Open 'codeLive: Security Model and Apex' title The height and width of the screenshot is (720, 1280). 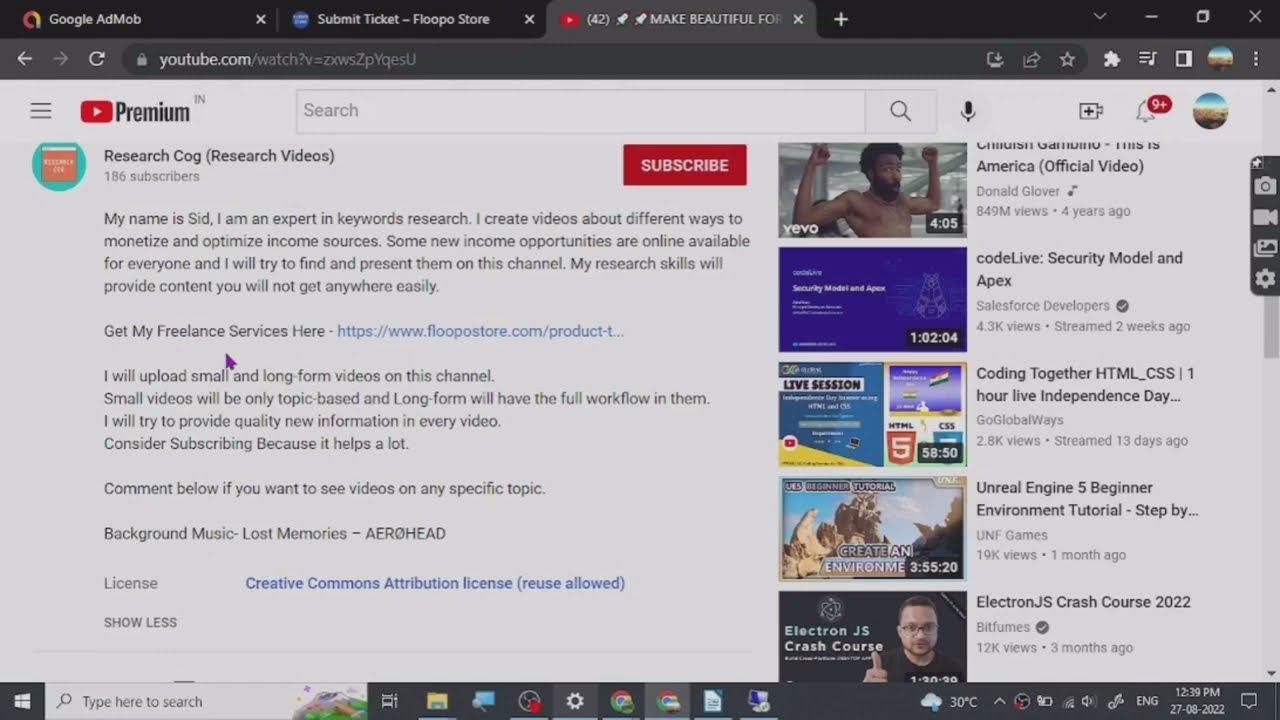point(1079,269)
